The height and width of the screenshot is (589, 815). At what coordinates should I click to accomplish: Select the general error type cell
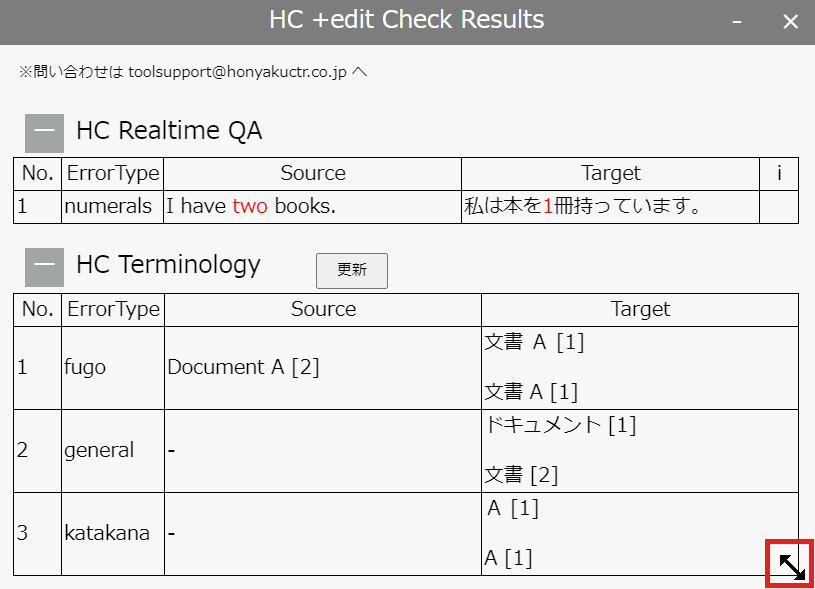(x=99, y=450)
